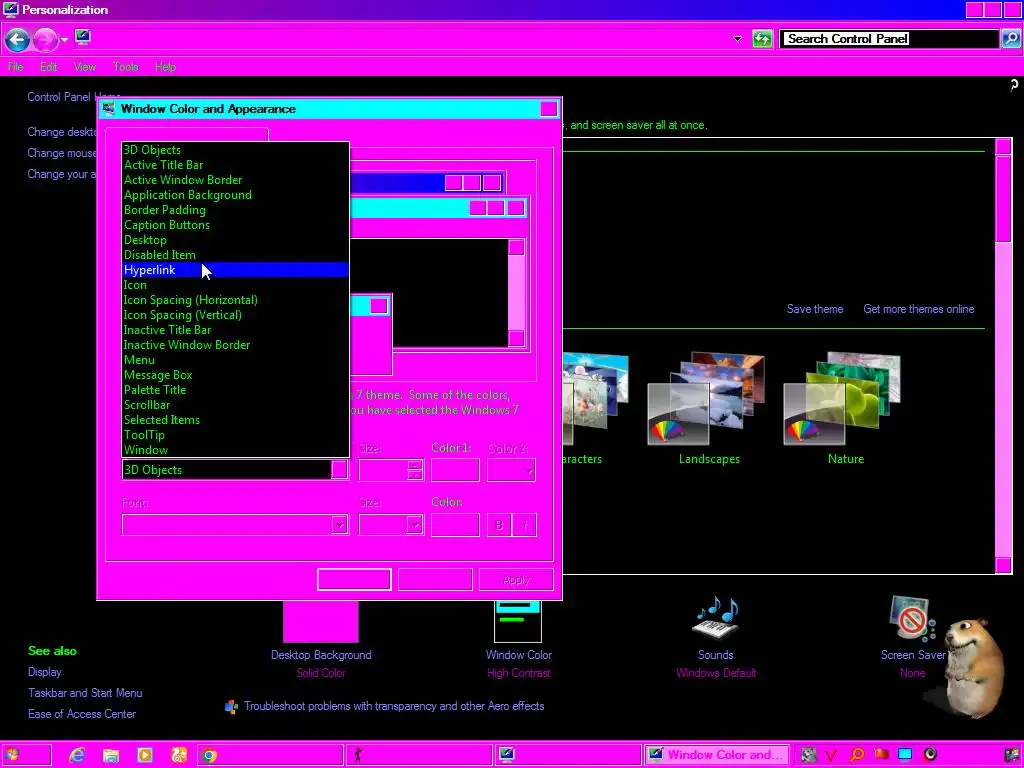The width and height of the screenshot is (1024, 768).
Task: Open the Color 2 swatch dropdown
Action: 511,470
